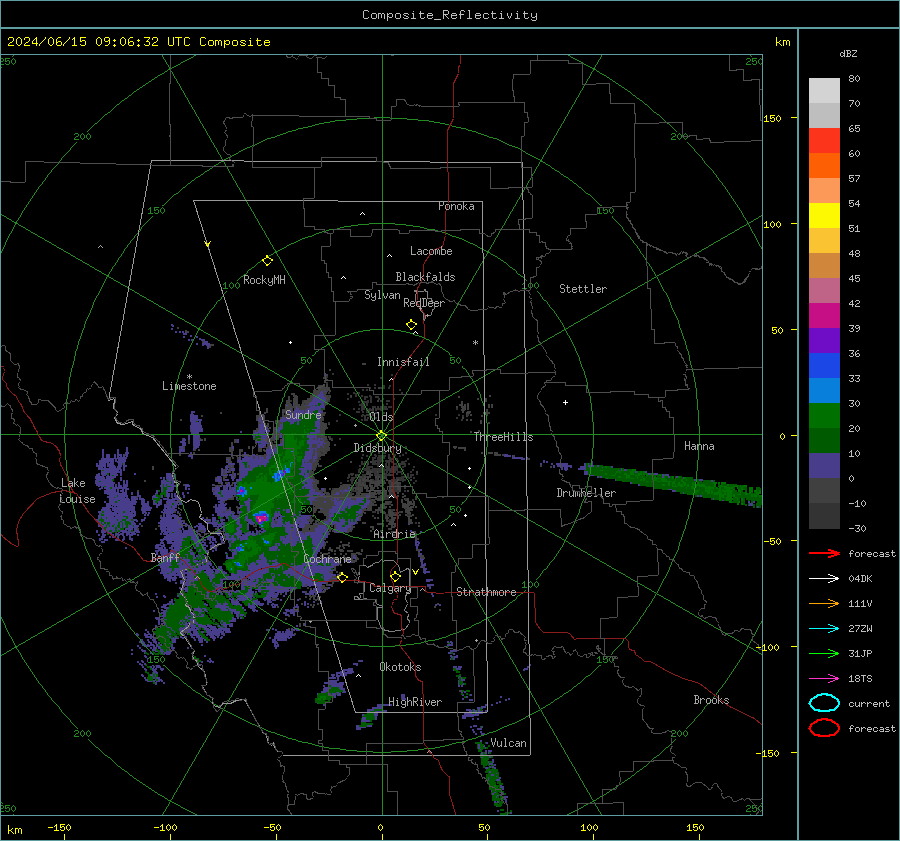
Task: Click the 'Limestone' map label
Action: coord(189,386)
